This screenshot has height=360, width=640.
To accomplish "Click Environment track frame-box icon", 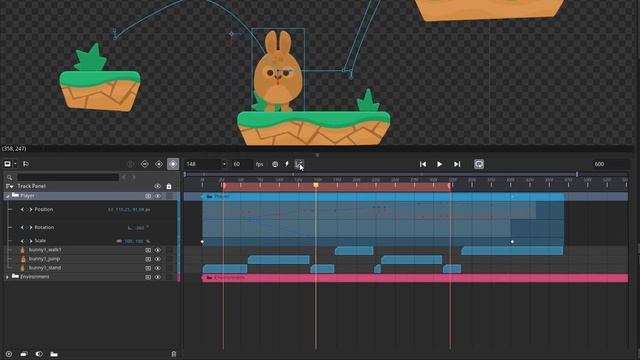I will [148, 277].
